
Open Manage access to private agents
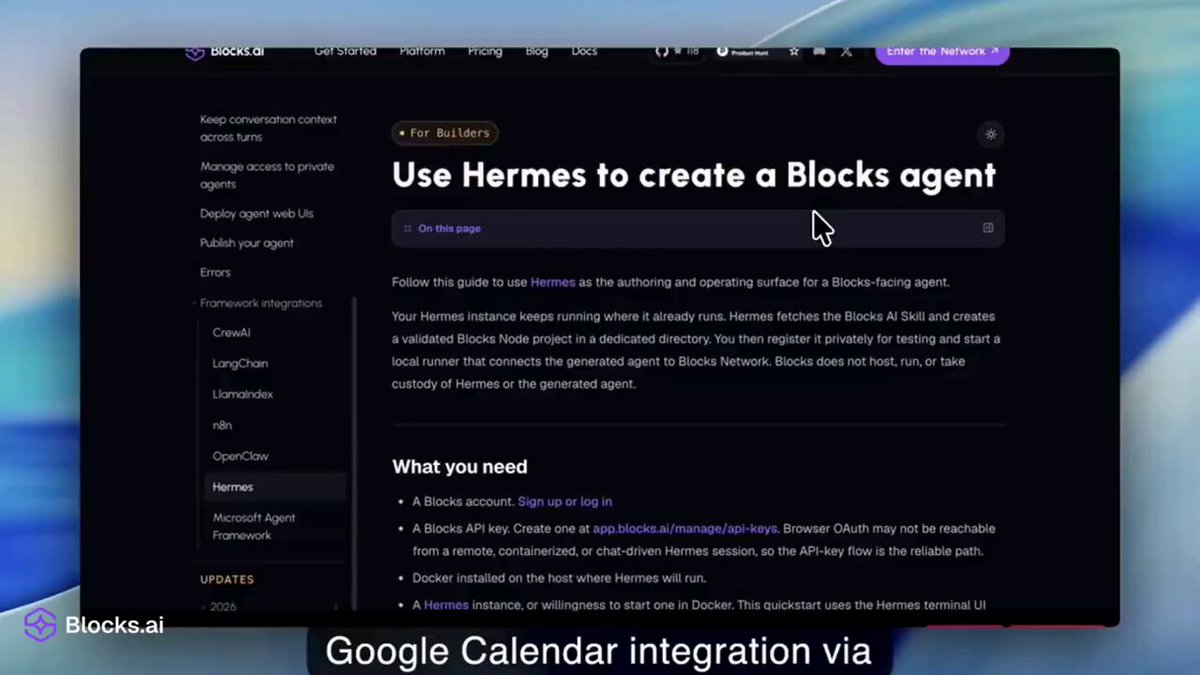click(x=267, y=175)
